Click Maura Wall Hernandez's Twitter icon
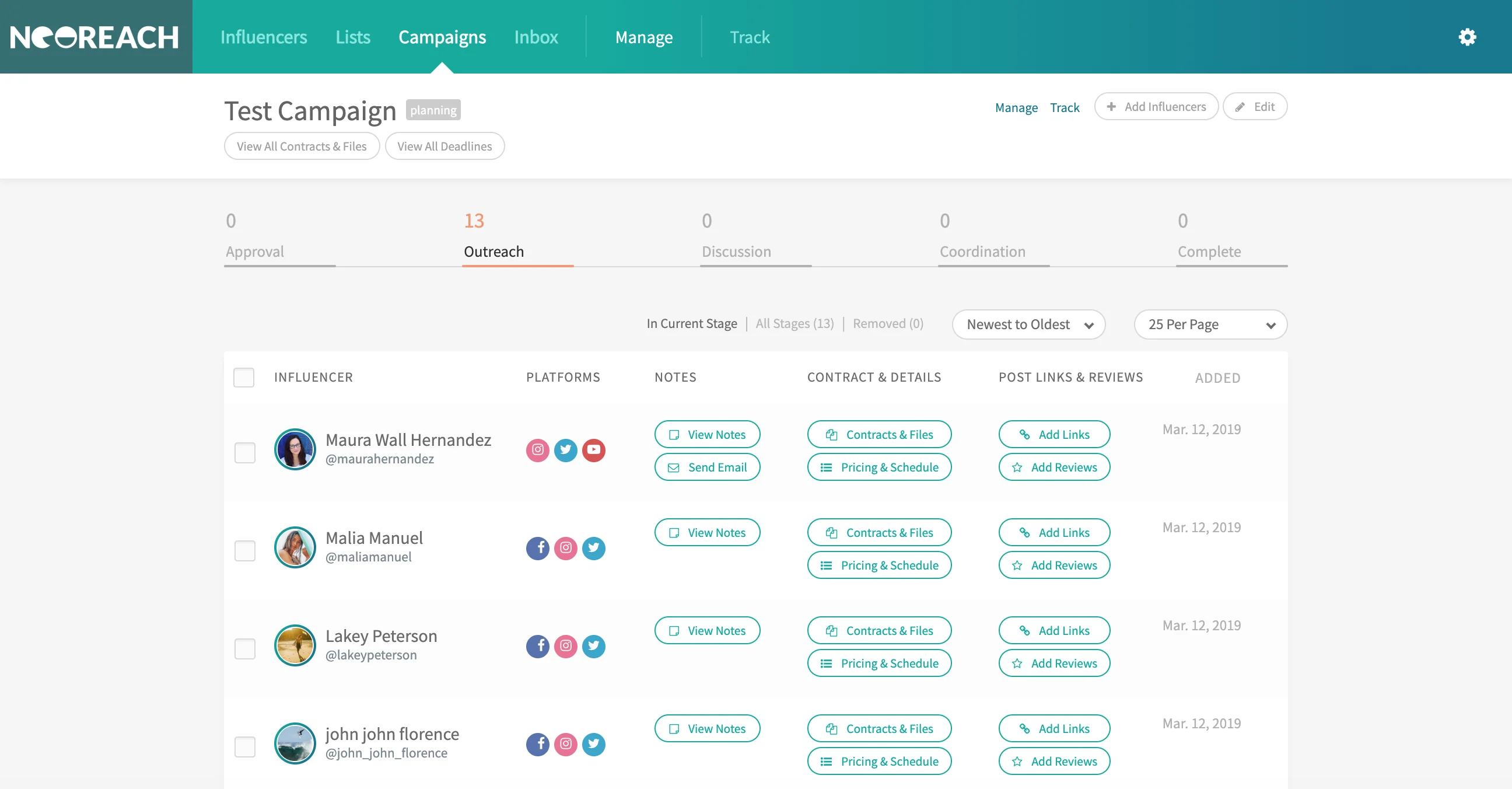The width and height of the screenshot is (1512, 789). (x=565, y=451)
